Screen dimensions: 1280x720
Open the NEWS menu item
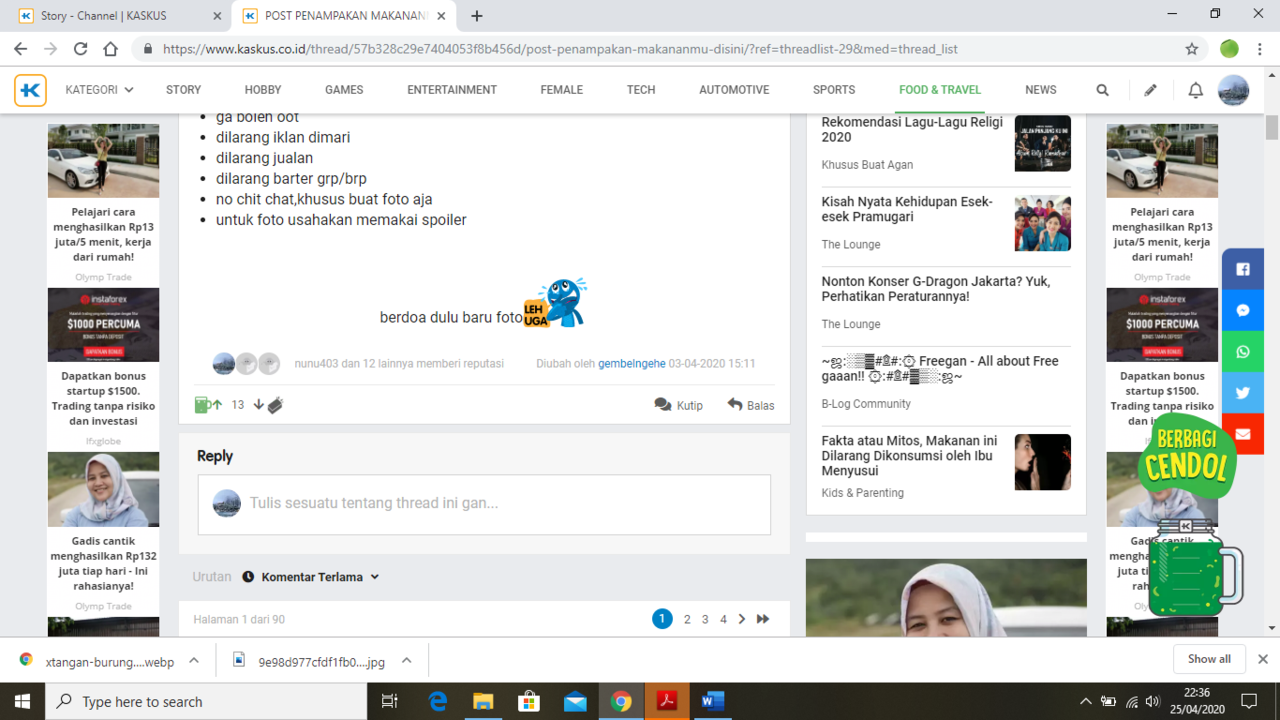[x=1041, y=90]
